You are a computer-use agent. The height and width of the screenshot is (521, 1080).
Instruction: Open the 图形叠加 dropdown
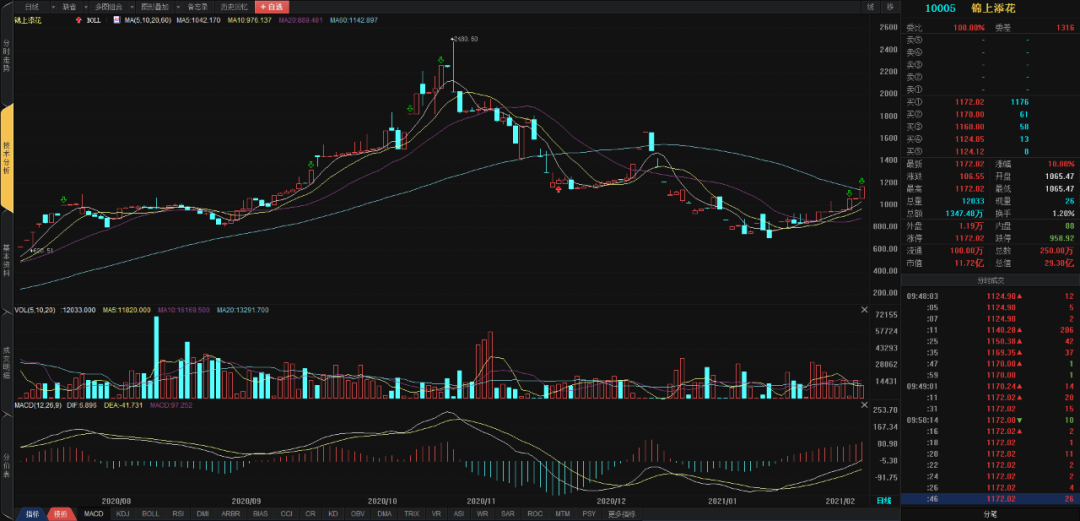[154, 7]
